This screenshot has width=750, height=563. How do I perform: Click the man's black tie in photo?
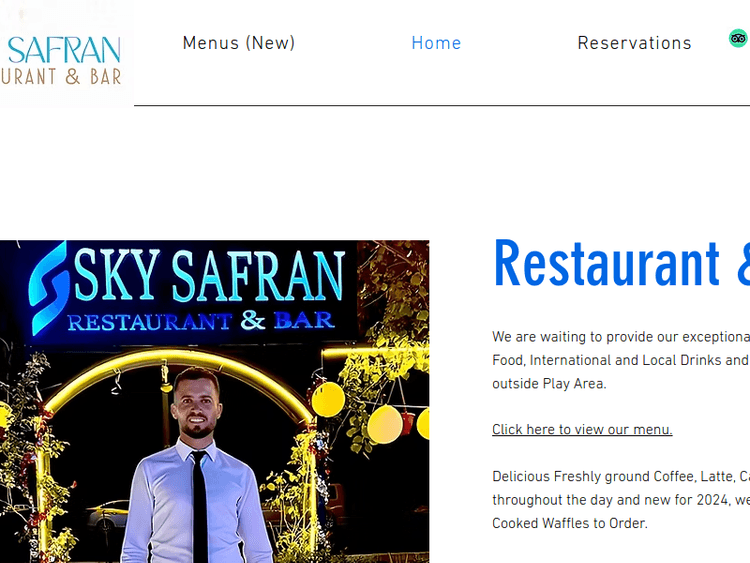[200, 506]
